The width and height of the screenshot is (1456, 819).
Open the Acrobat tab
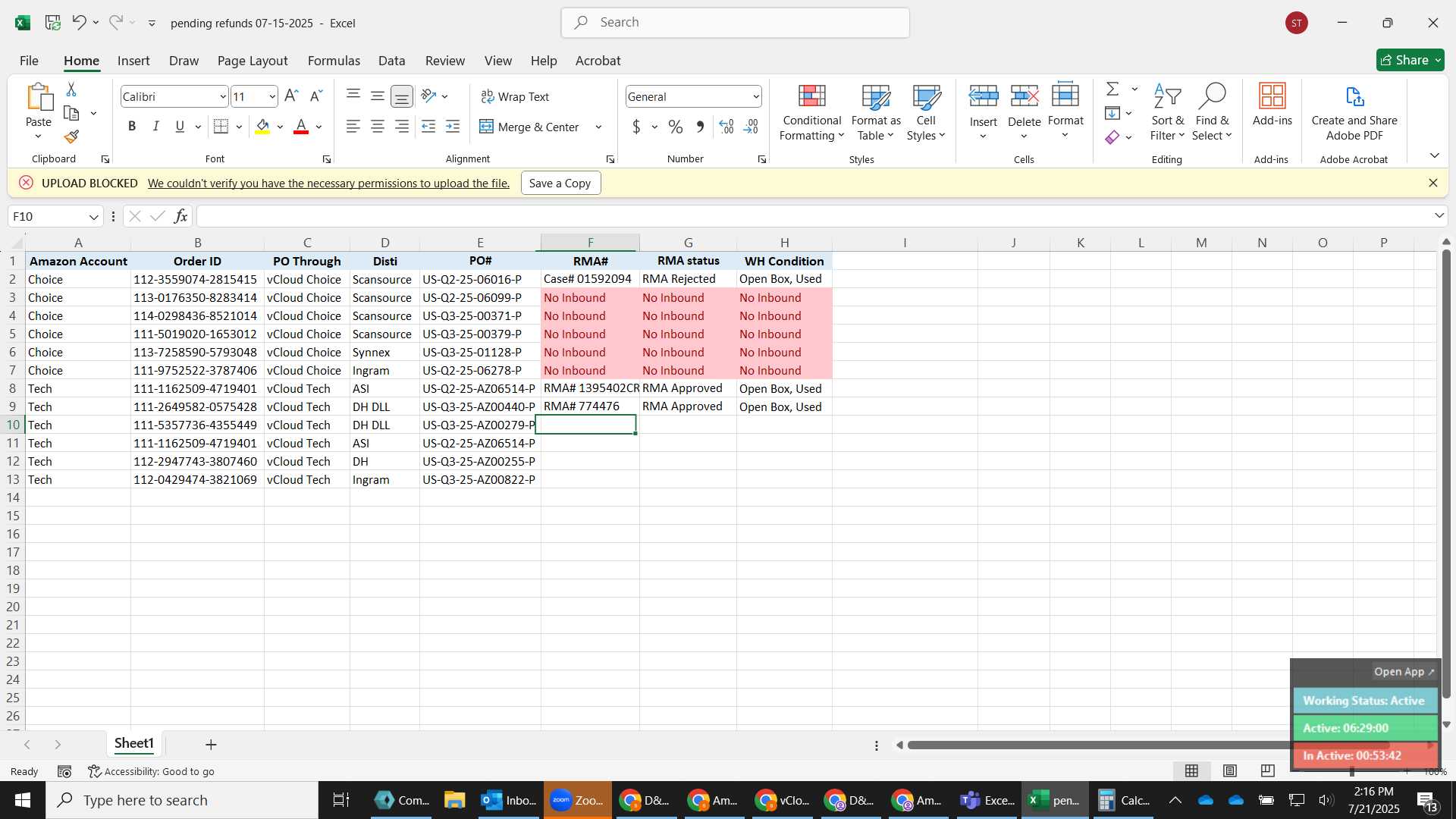click(598, 61)
